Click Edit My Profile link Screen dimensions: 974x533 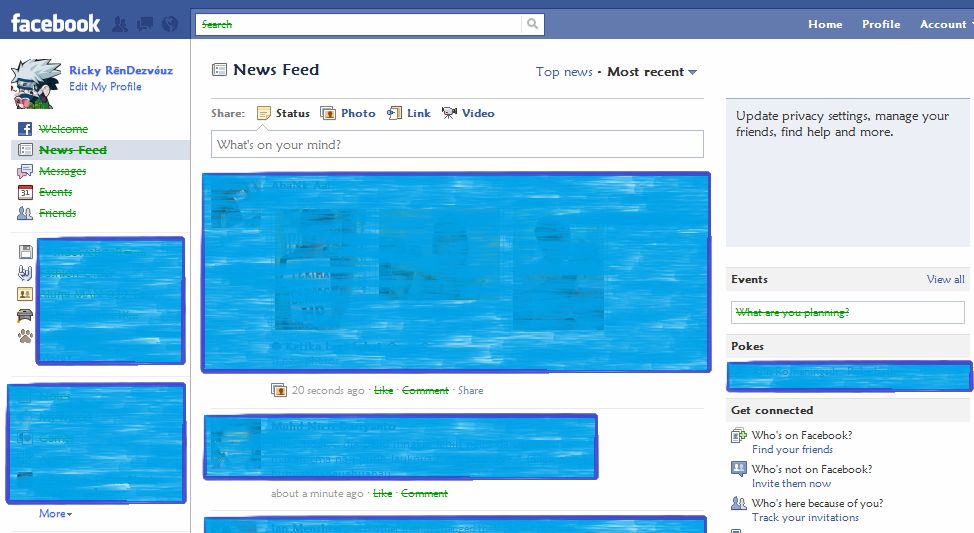pos(105,86)
